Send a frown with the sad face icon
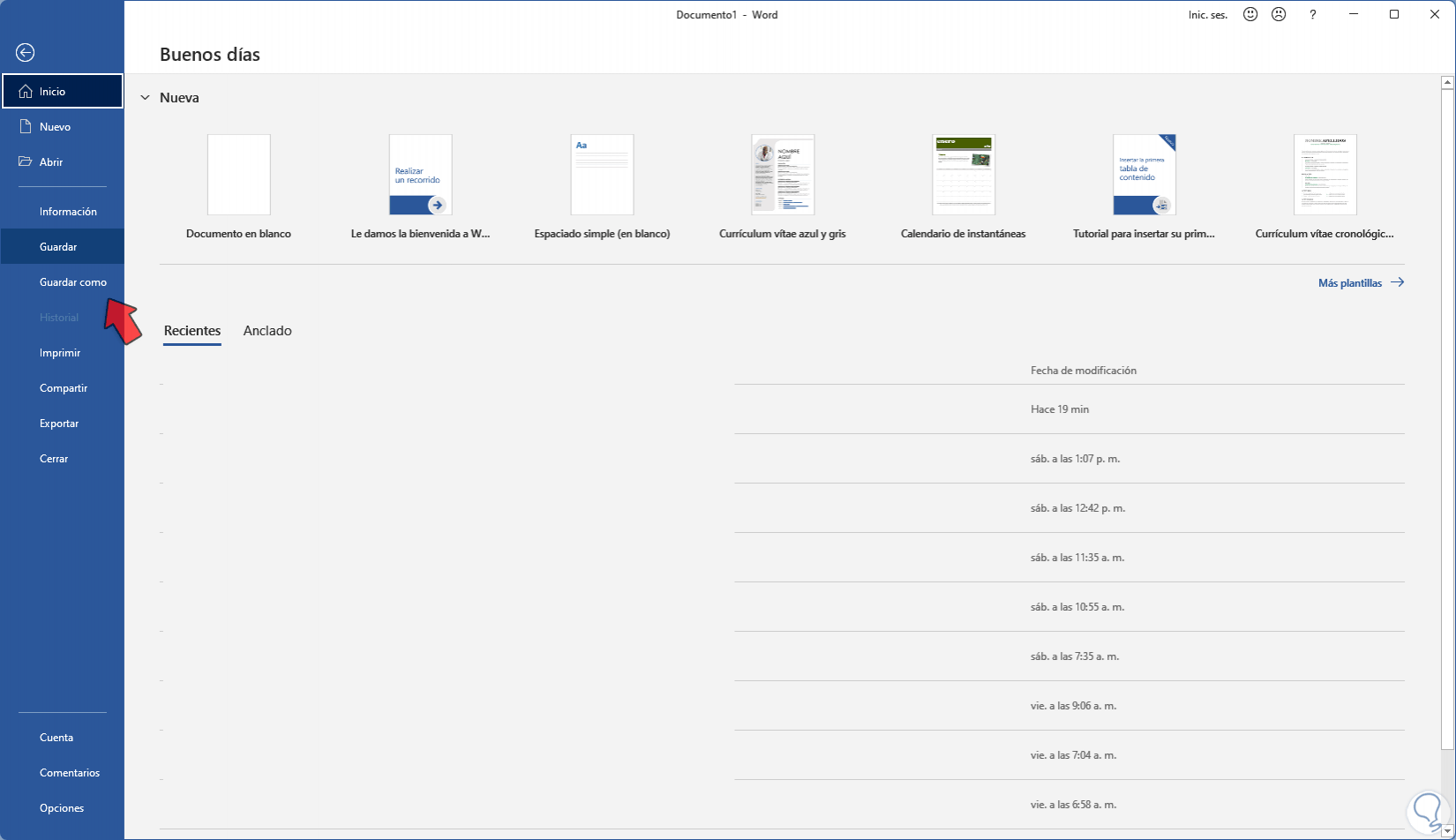The image size is (1456, 840). coord(1279,14)
